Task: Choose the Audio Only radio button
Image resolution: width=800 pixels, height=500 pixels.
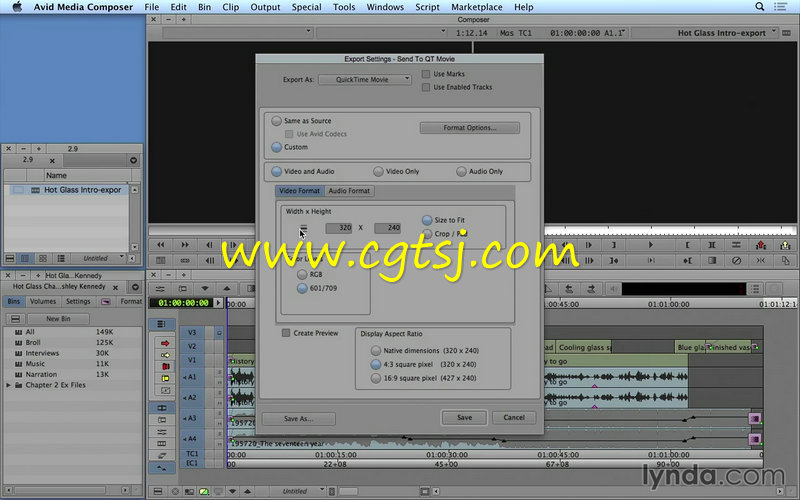Action: pyautogui.click(x=461, y=171)
